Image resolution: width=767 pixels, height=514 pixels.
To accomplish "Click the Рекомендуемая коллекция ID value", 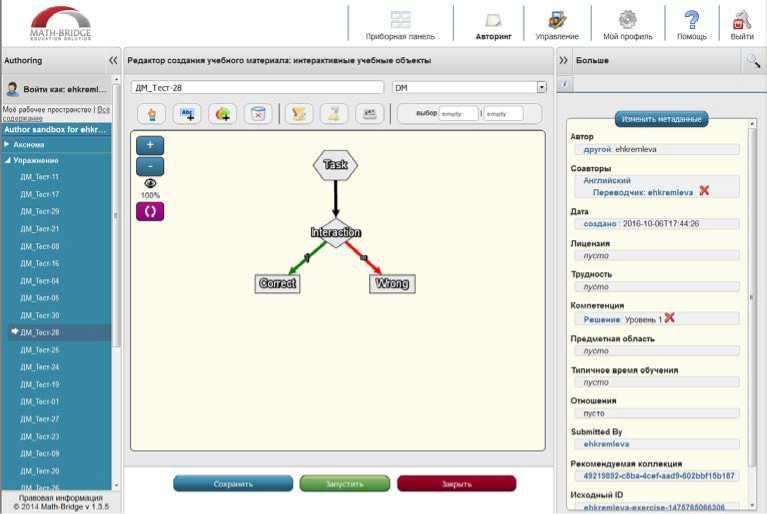I will coord(658,475).
